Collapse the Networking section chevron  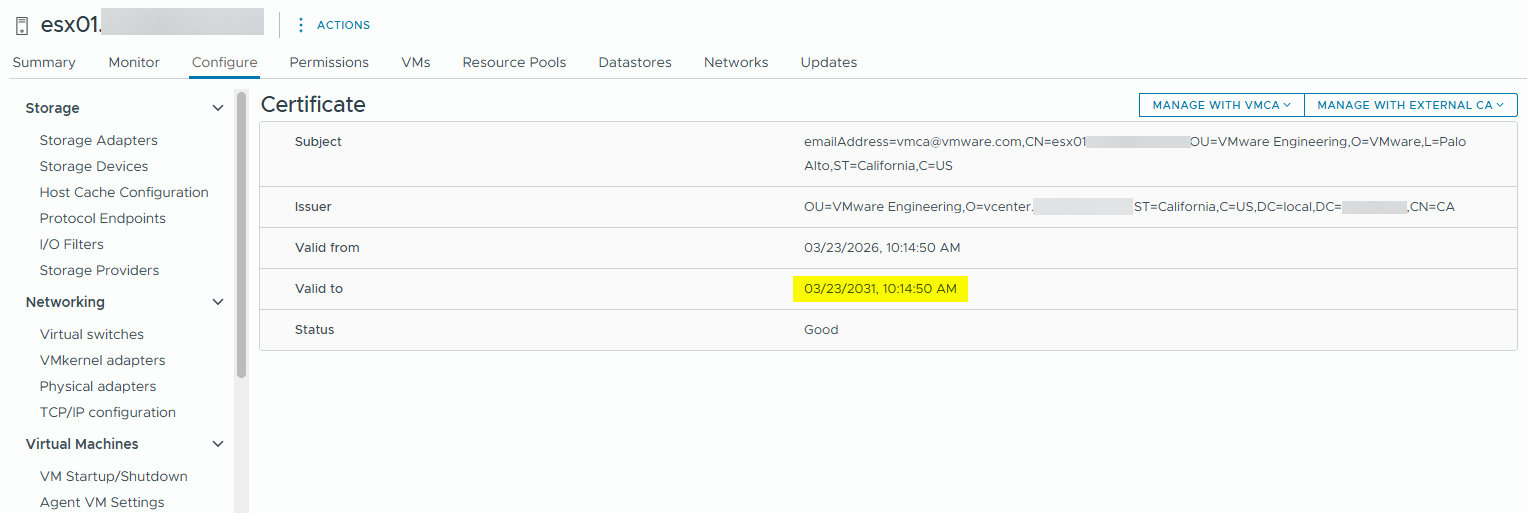point(218,302)
